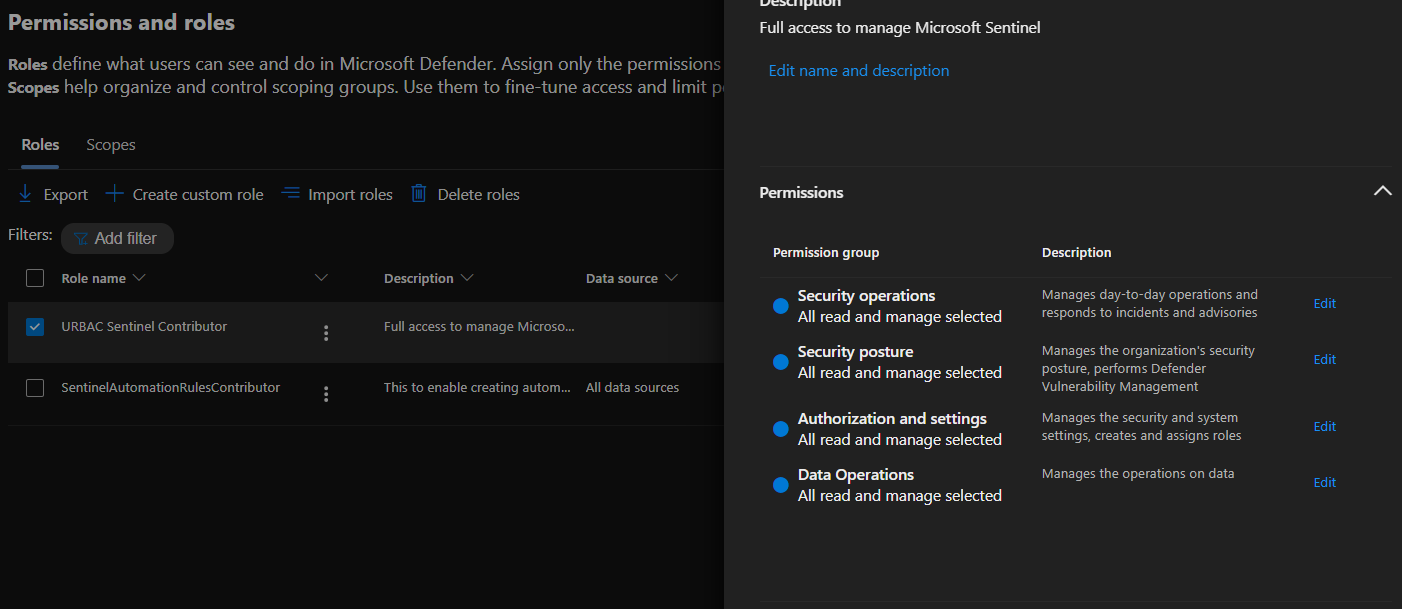The width and height of the screenshot is (1402, 609).
Task: Click the blue dot next to Authorization and settings
Action: (781, 429)
